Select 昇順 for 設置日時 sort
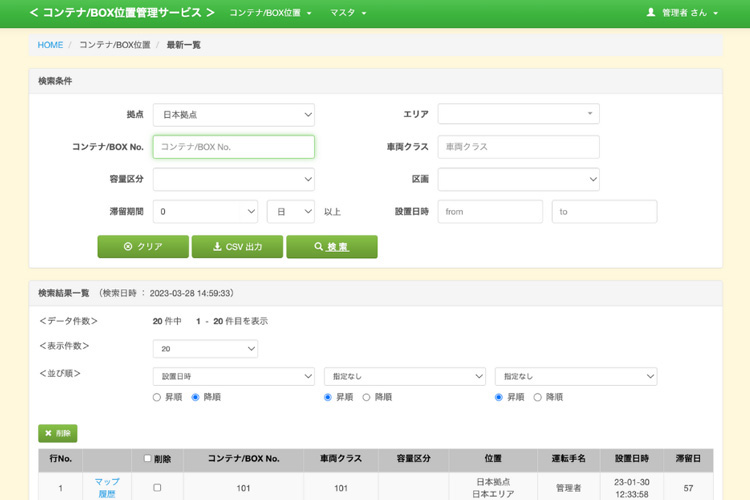The height and width of the screenshot is (500, 750). pos(157,397)
